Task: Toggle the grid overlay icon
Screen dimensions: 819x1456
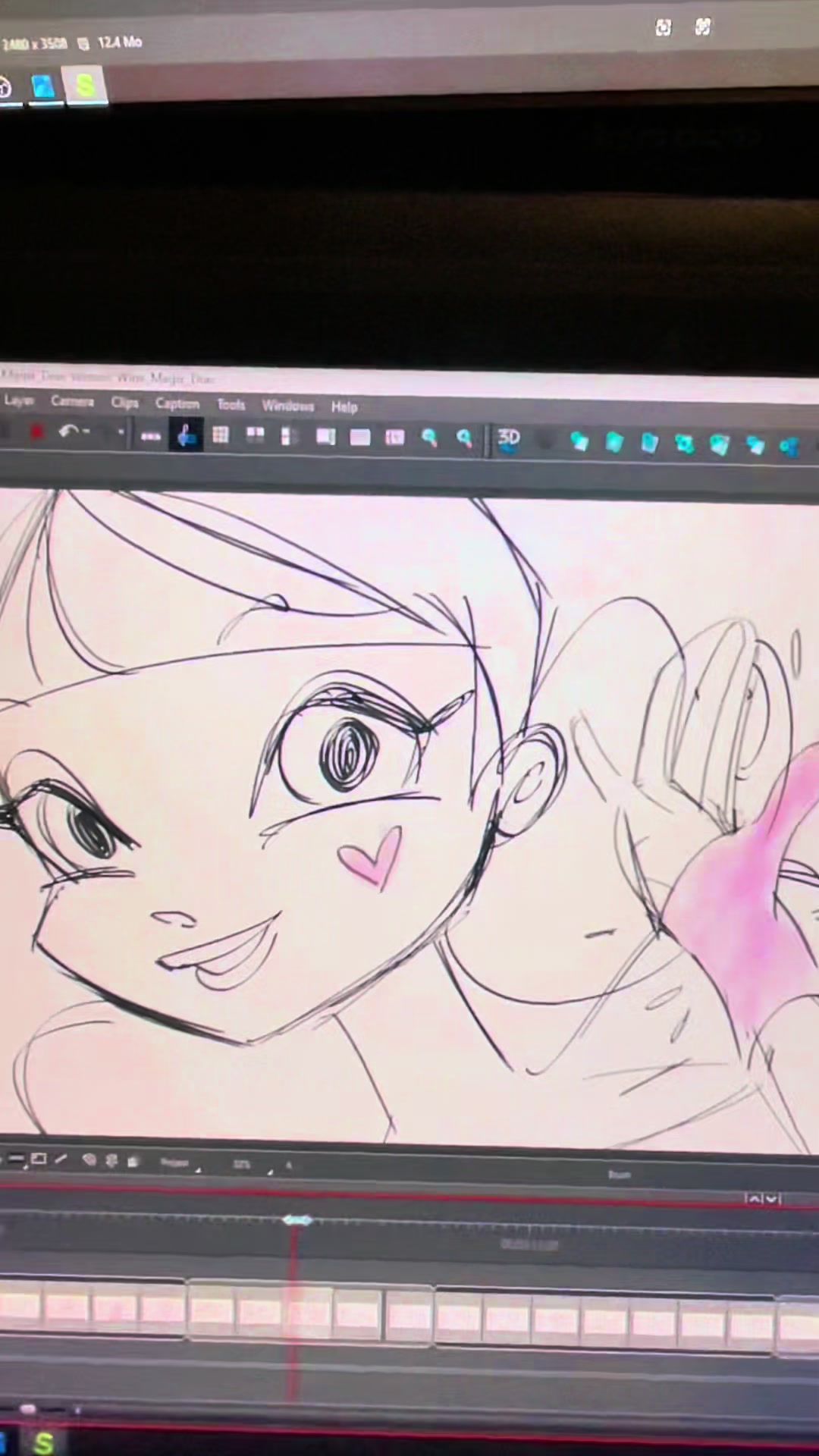Action: (x=220, y=435)
